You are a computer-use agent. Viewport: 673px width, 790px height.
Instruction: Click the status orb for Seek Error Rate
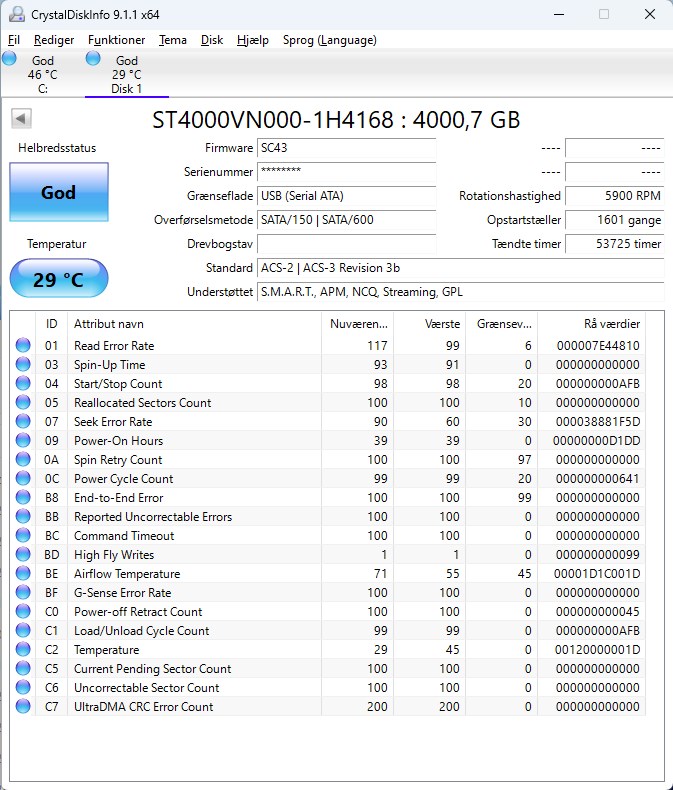[x=23, y=421]
